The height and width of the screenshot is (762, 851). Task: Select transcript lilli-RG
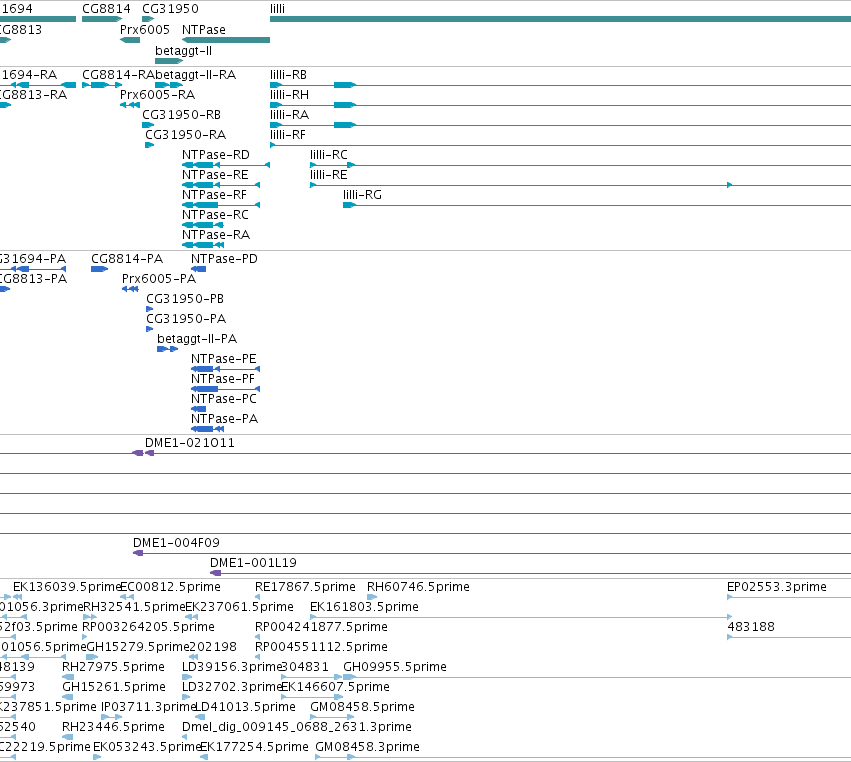coord(363,195)
